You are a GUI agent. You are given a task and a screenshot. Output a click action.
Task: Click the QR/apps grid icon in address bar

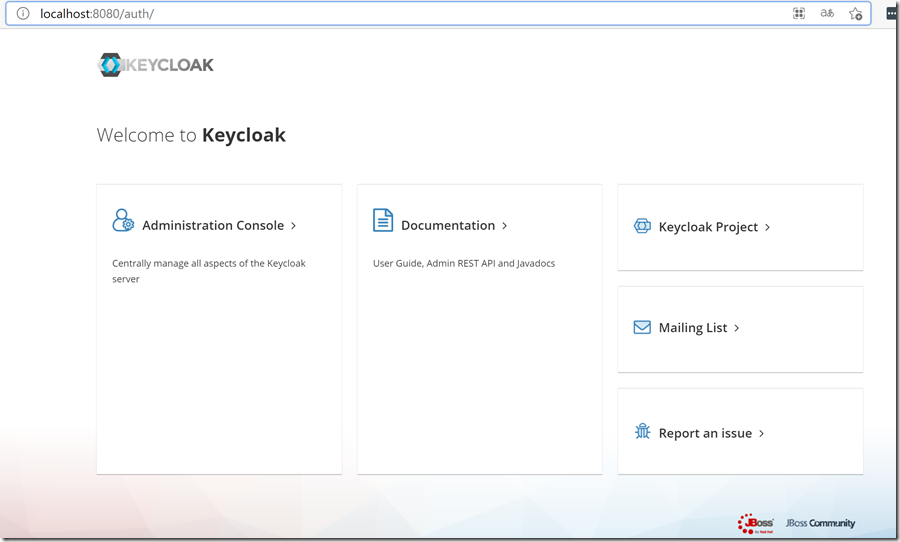click(799, 13)
